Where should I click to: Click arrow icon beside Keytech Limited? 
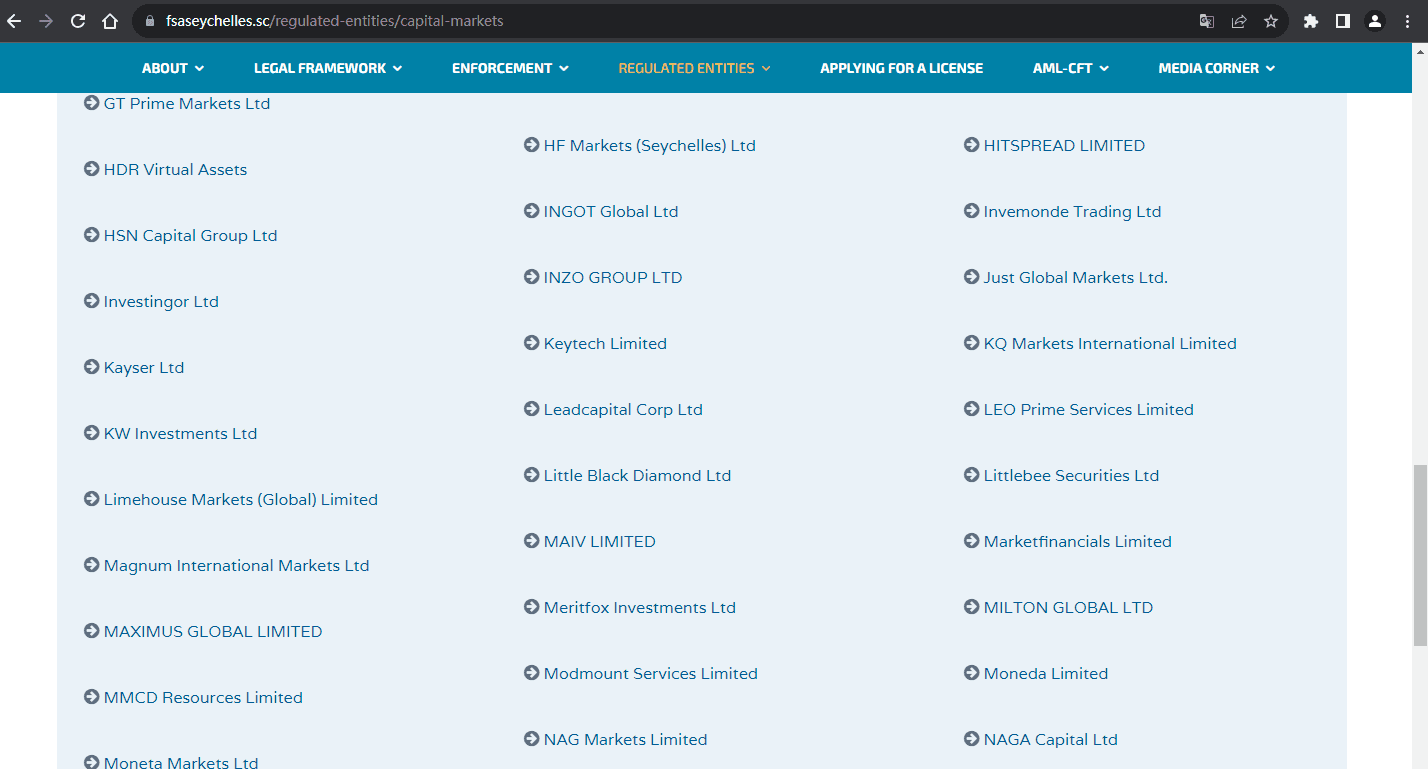click(x=532, y=343)
